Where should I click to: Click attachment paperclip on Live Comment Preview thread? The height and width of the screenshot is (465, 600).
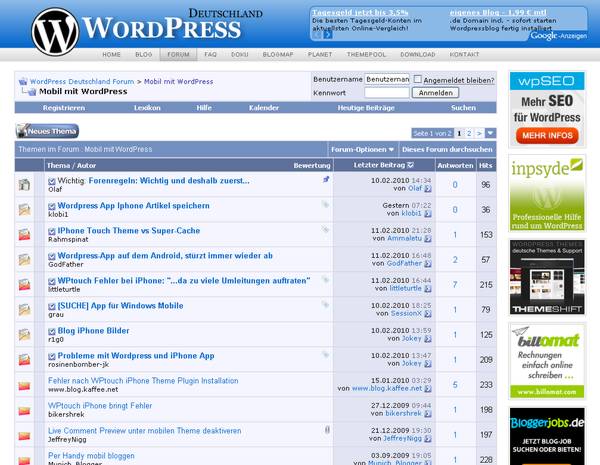(327, 430)
